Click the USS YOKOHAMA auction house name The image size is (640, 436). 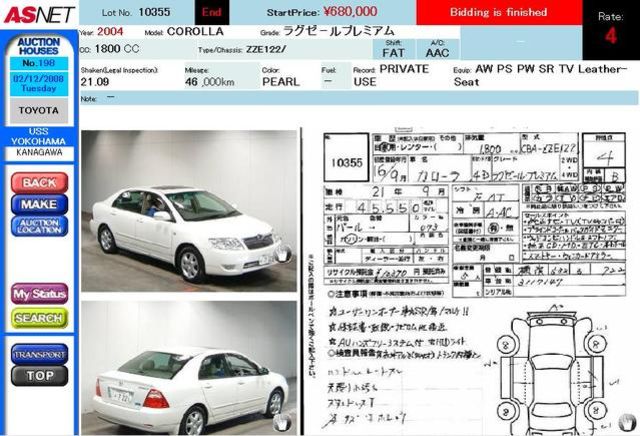coord(39,136)
